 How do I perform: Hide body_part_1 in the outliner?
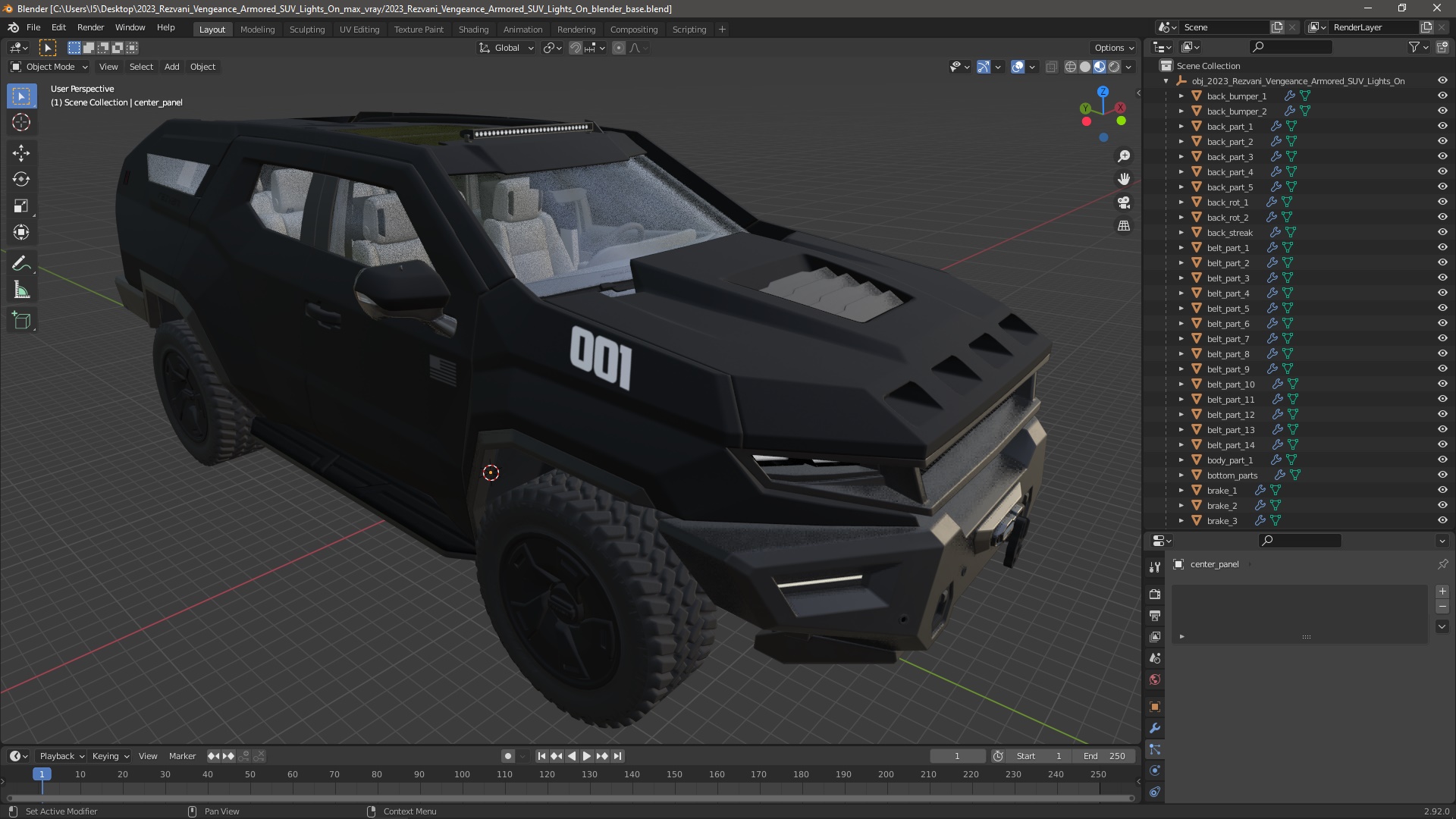1442,460
